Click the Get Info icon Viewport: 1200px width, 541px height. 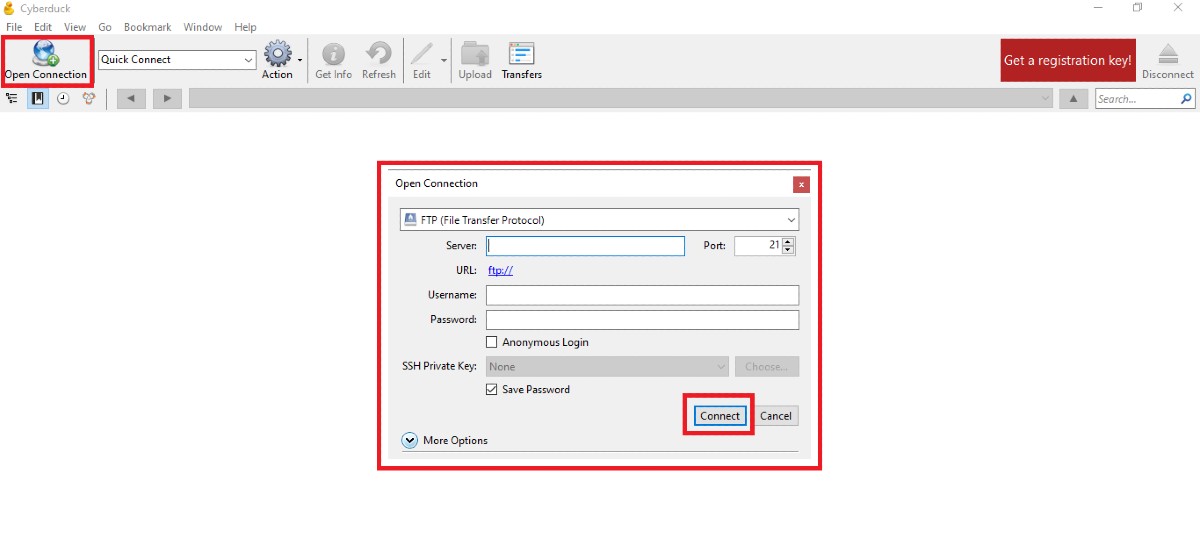click(x=333, y=54)
